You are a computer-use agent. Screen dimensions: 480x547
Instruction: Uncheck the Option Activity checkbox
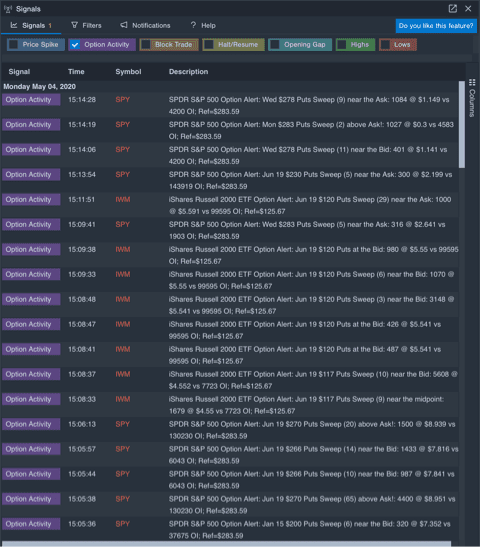(x=75, y=45)
